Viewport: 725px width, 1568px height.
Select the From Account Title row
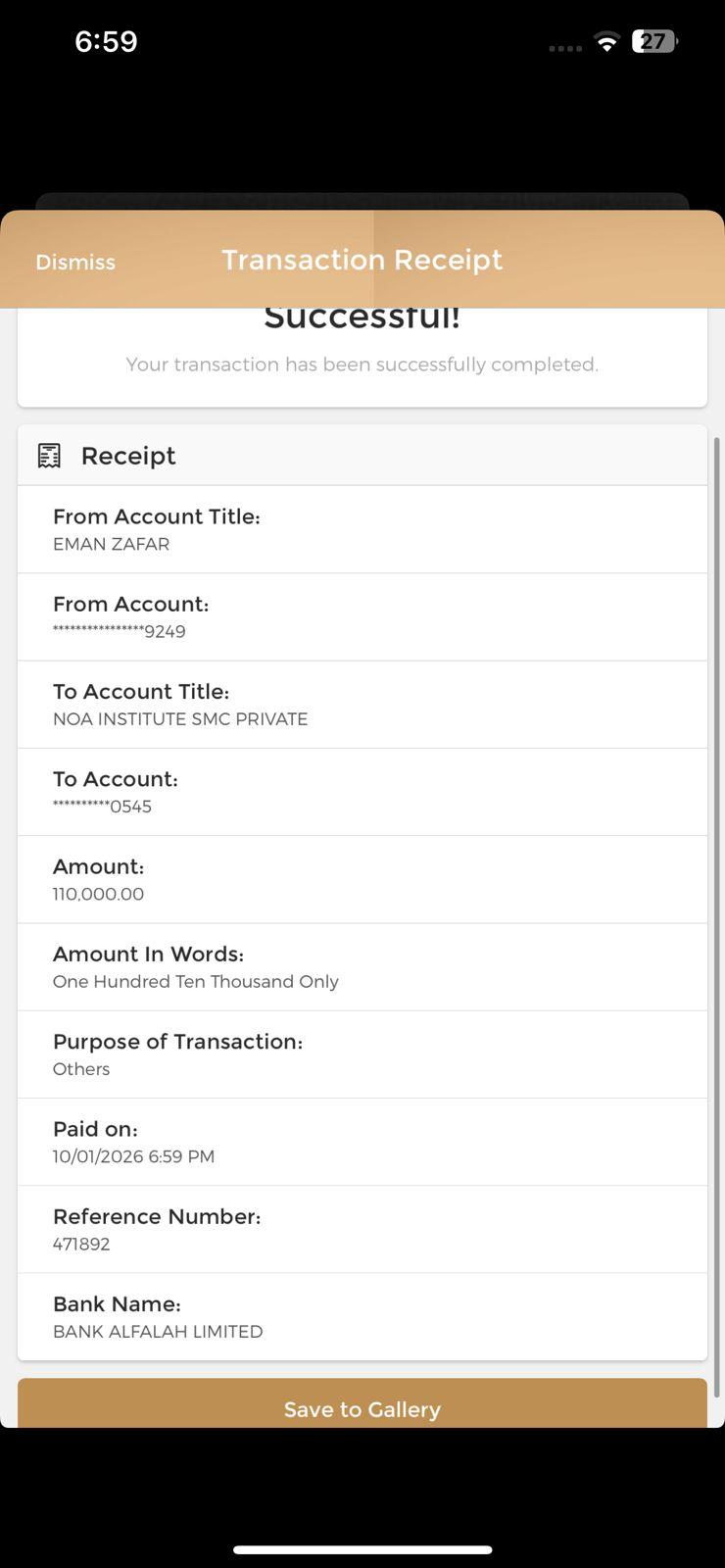point(362,529)
